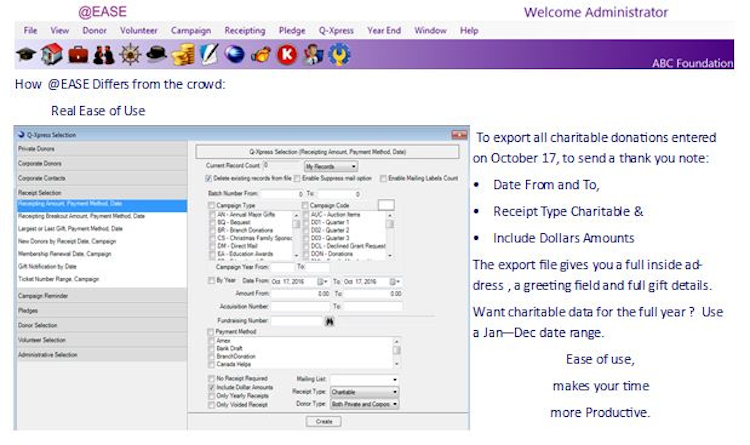Check Amex payment method
The width and height of the screenshot is (750, 445).
[211, 341]
